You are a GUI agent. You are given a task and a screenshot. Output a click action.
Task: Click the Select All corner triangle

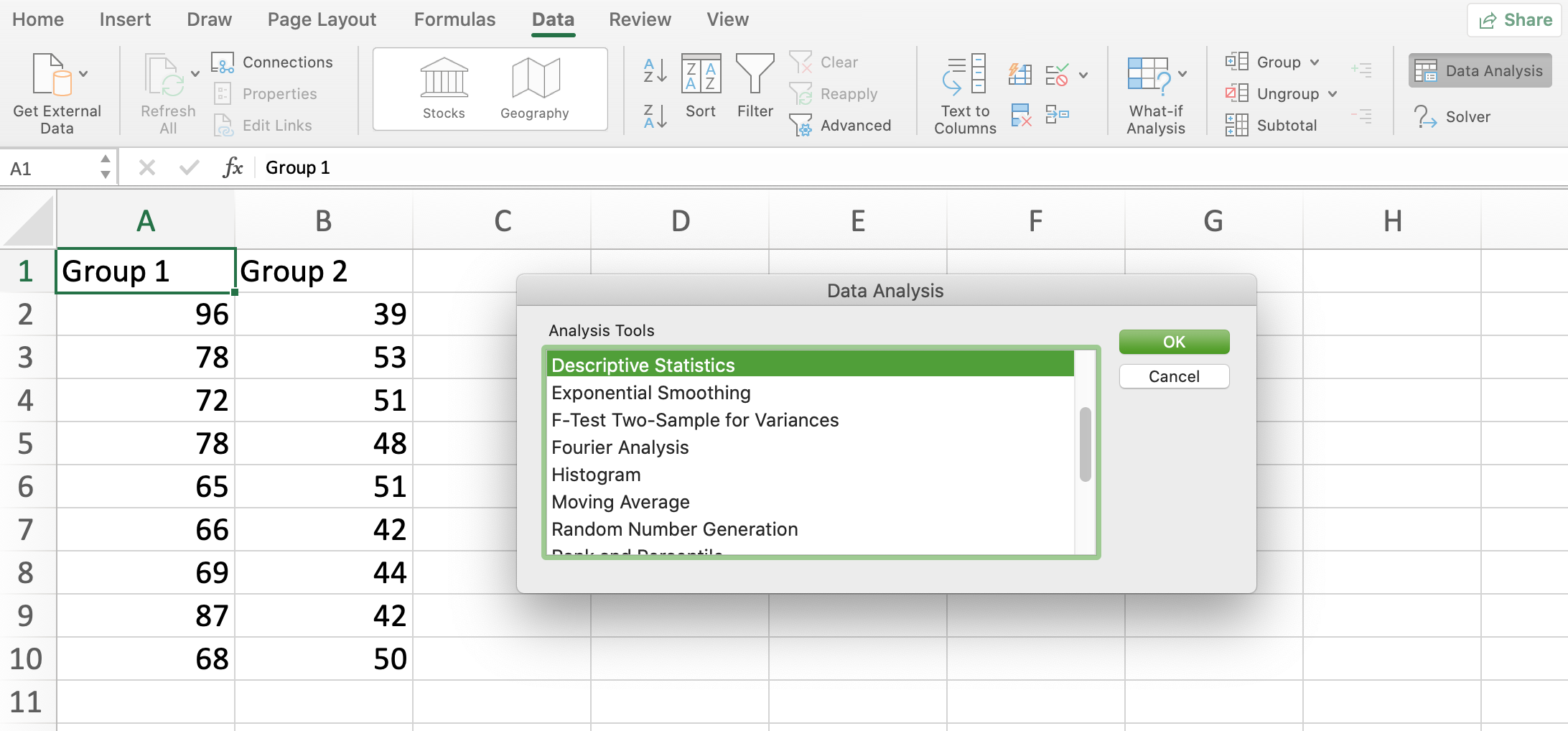point(28,221)
